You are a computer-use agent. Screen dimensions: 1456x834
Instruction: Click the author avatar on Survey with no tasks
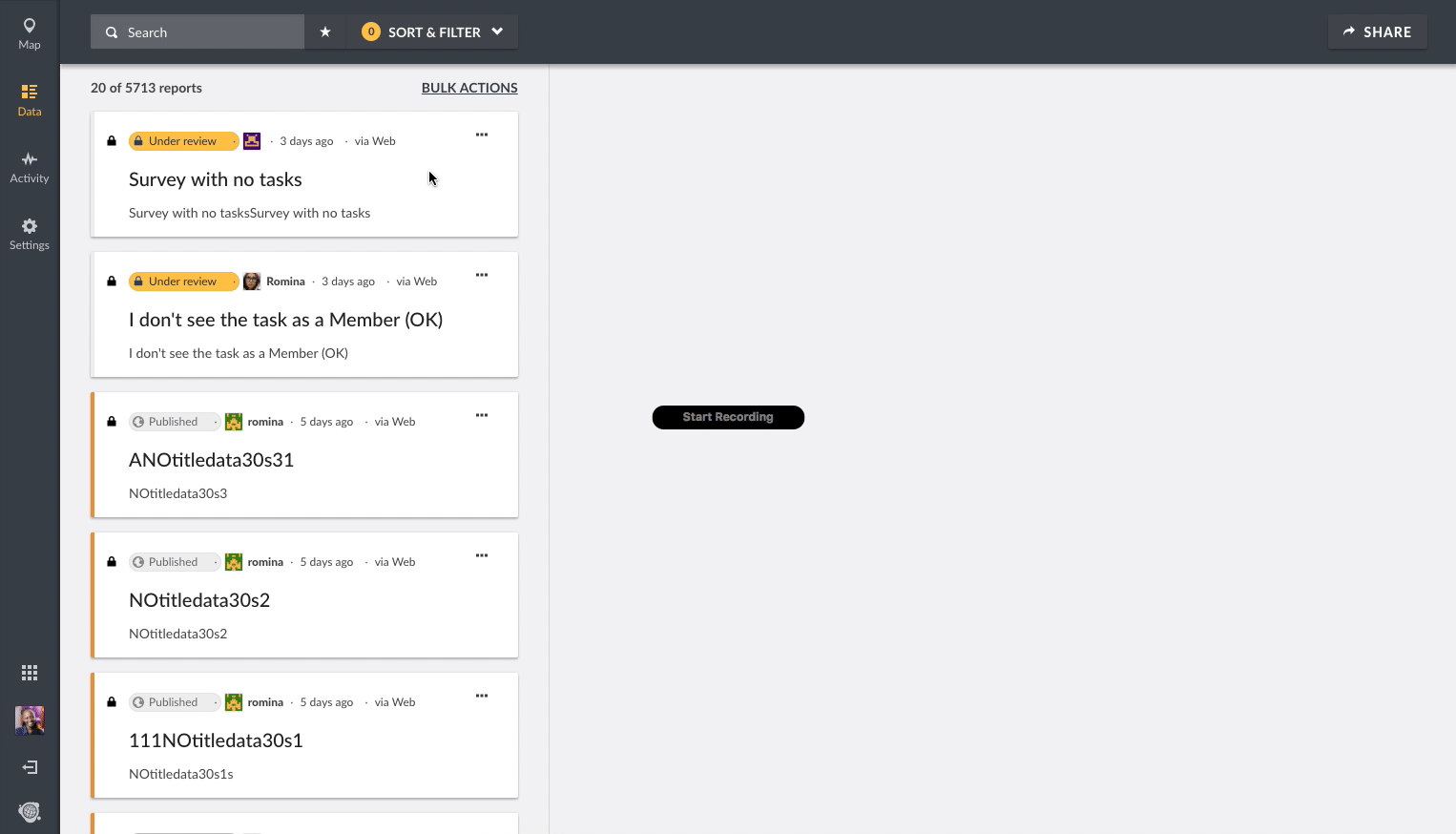click(x=252, y=141)
